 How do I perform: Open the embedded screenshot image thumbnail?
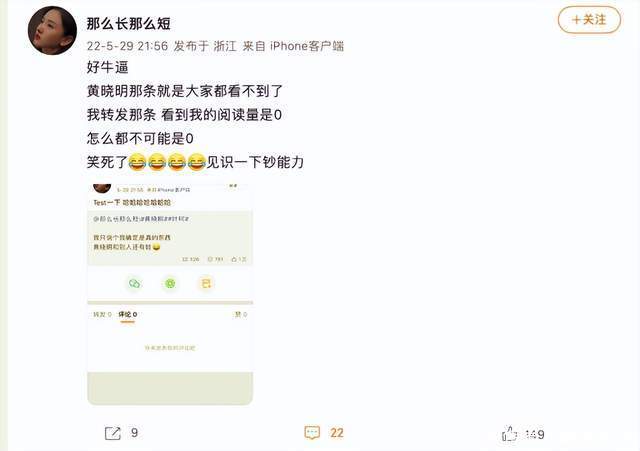pos(170,294)
